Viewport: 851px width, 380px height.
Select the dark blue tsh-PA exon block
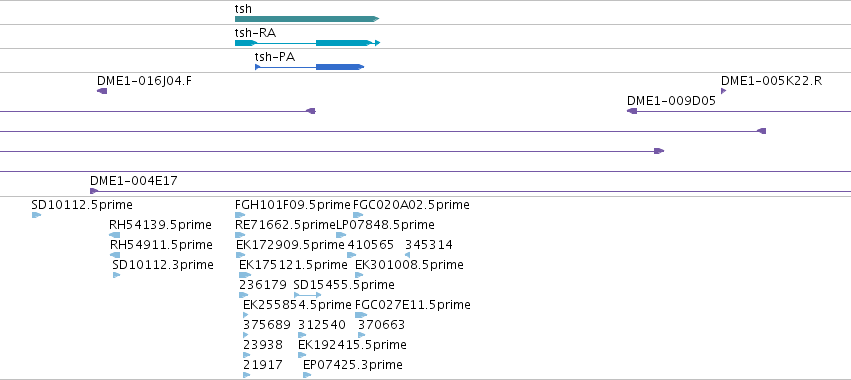coord(340,67)
